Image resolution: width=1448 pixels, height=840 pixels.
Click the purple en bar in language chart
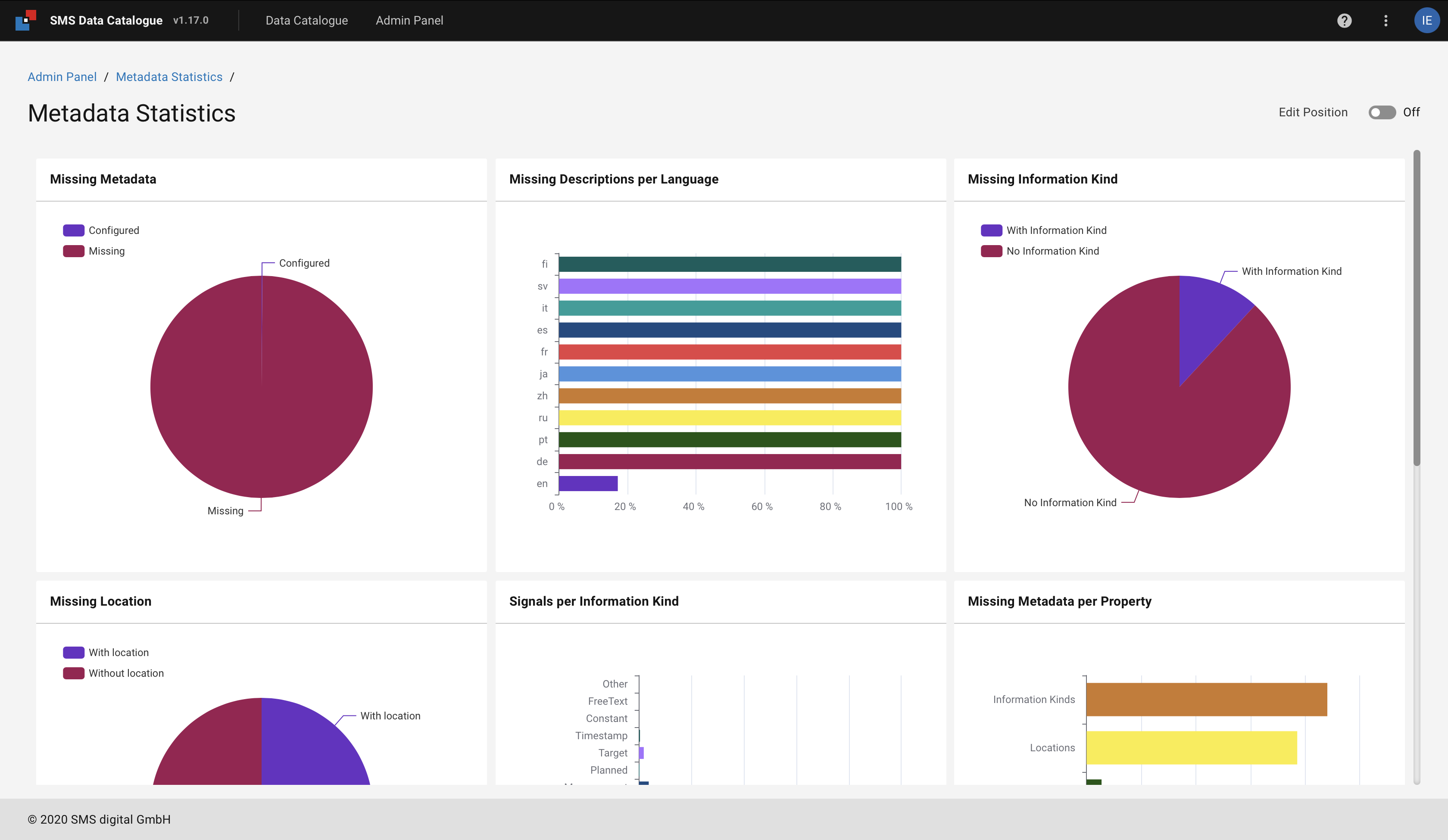(x=588, y=484)
